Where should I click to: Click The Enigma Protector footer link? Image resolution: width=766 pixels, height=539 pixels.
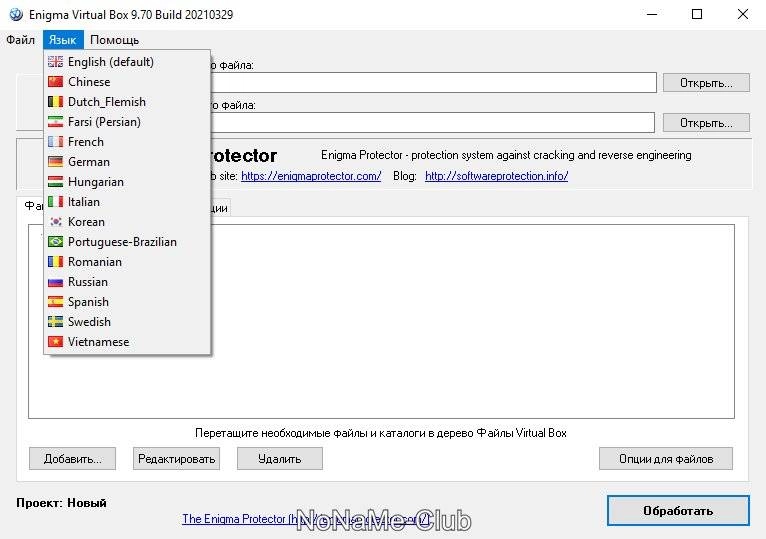coord(306,518)
